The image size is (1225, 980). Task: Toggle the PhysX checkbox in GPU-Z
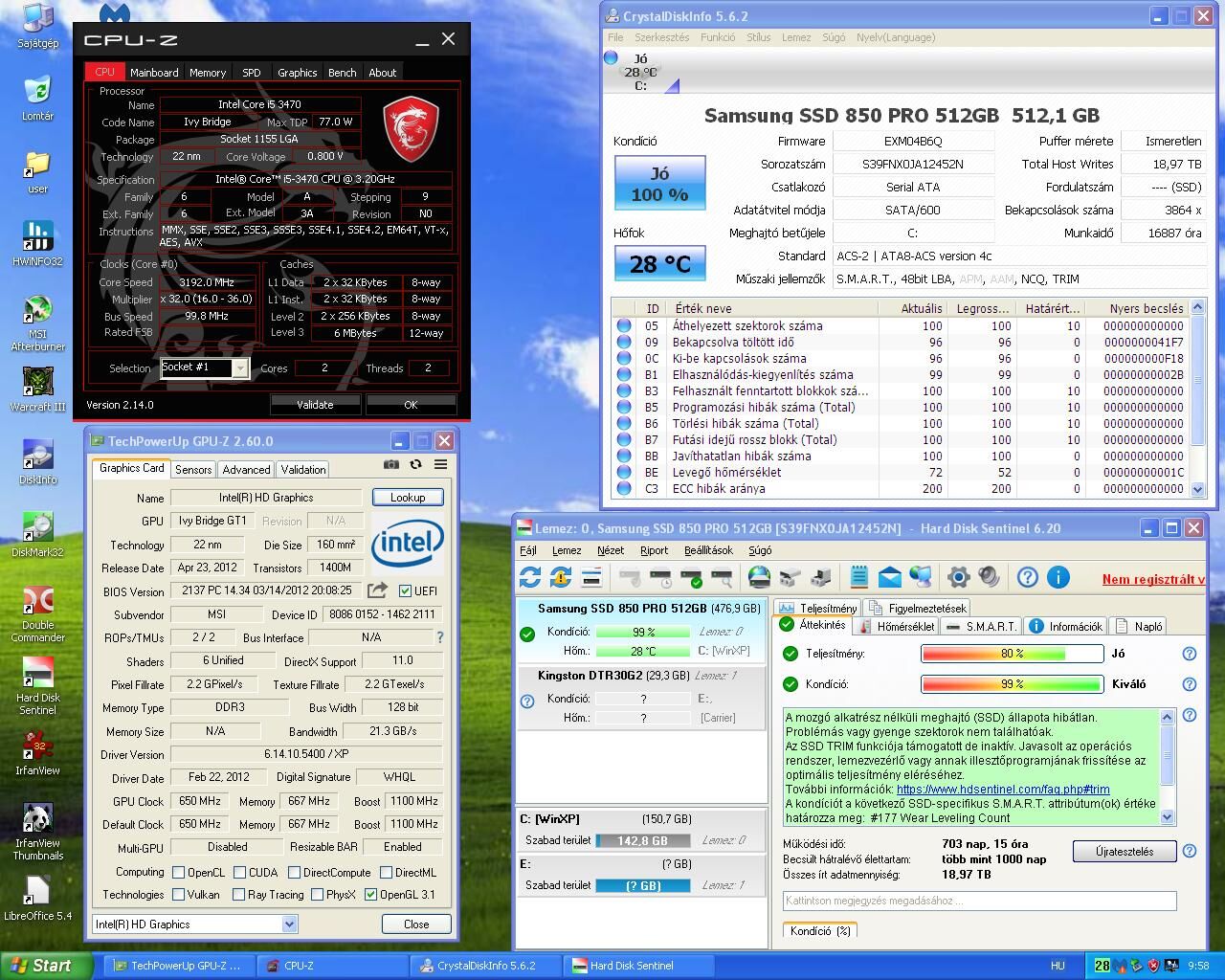coord(317,895)
